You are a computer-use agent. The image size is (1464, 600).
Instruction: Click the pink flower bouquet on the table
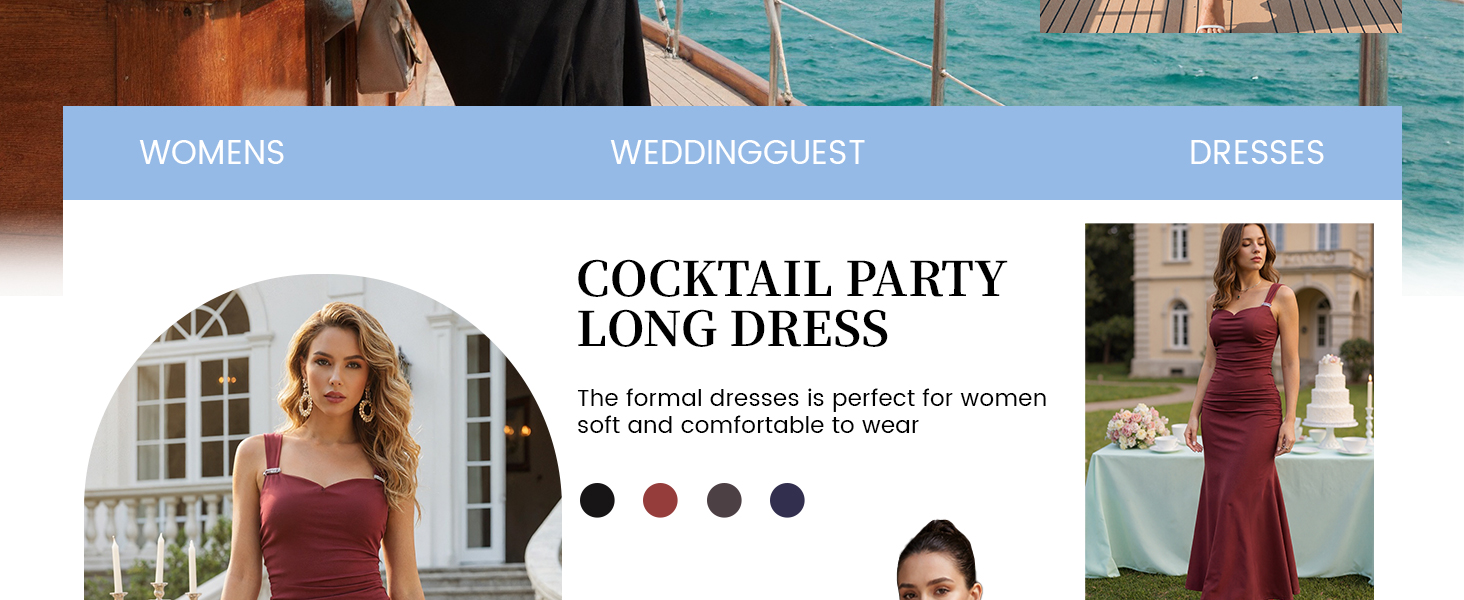coord(1138,425)
